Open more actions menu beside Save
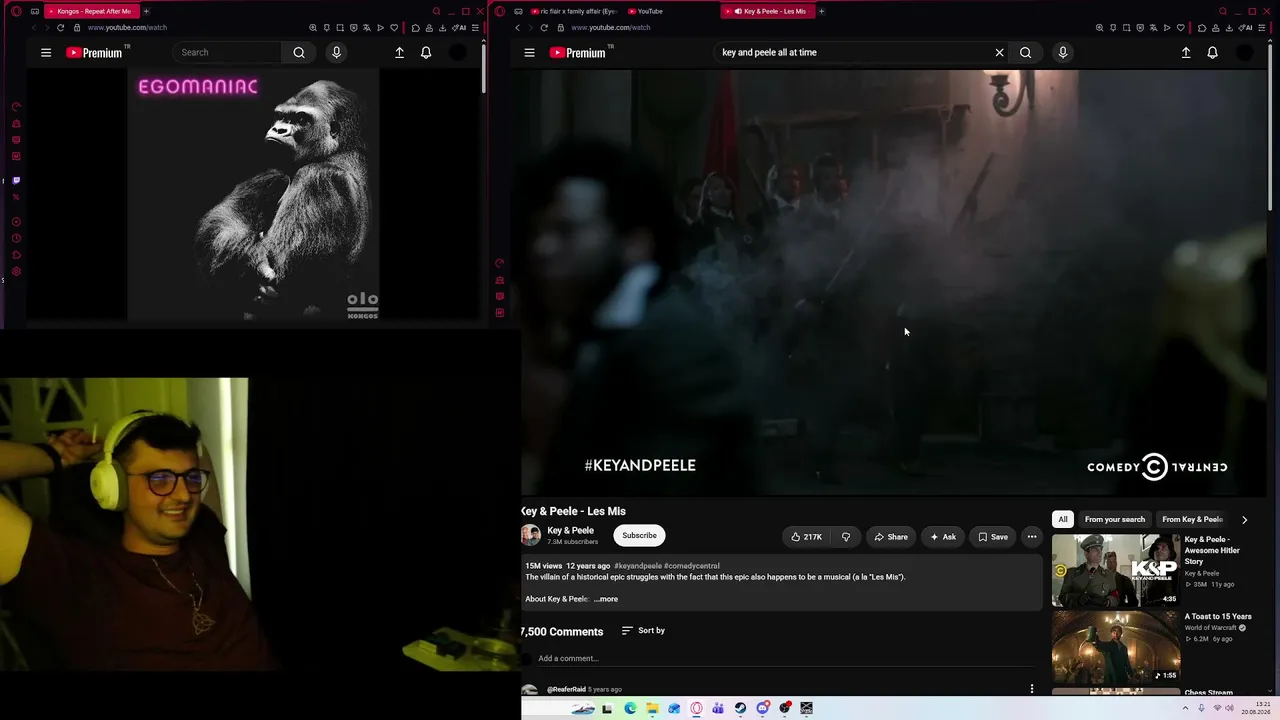Image resolution: width=1280 pixels, height=720 pixels. (1032, 537)
